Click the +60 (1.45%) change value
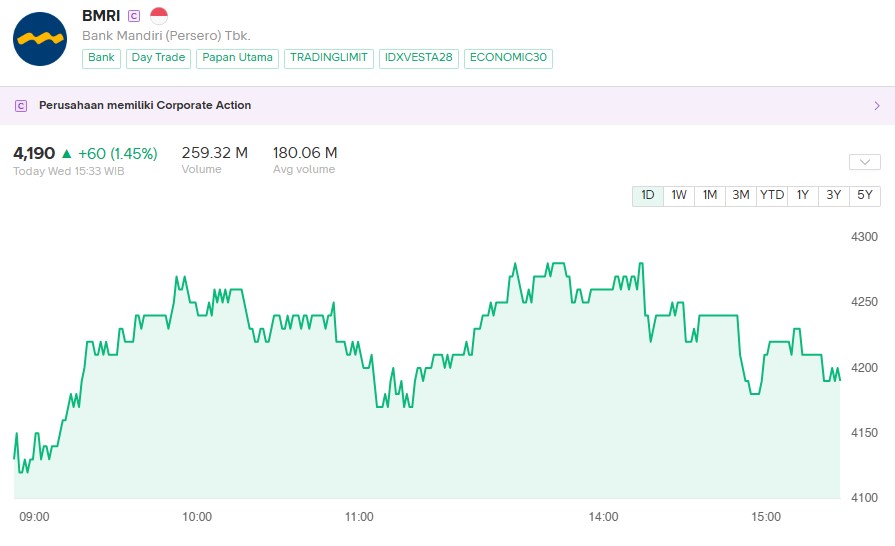 tap(118, 153)
